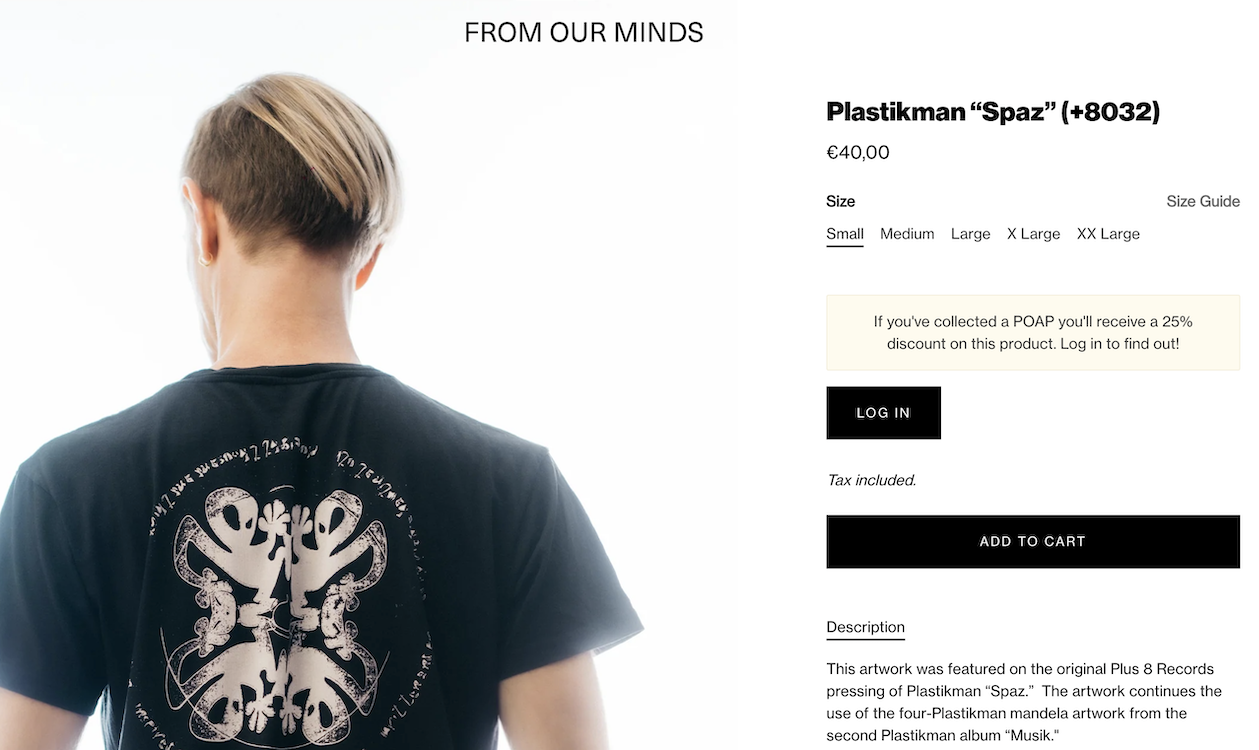Select size Small
The width and height of the screenshot is (1259, 750).
[x=845, y=234]
